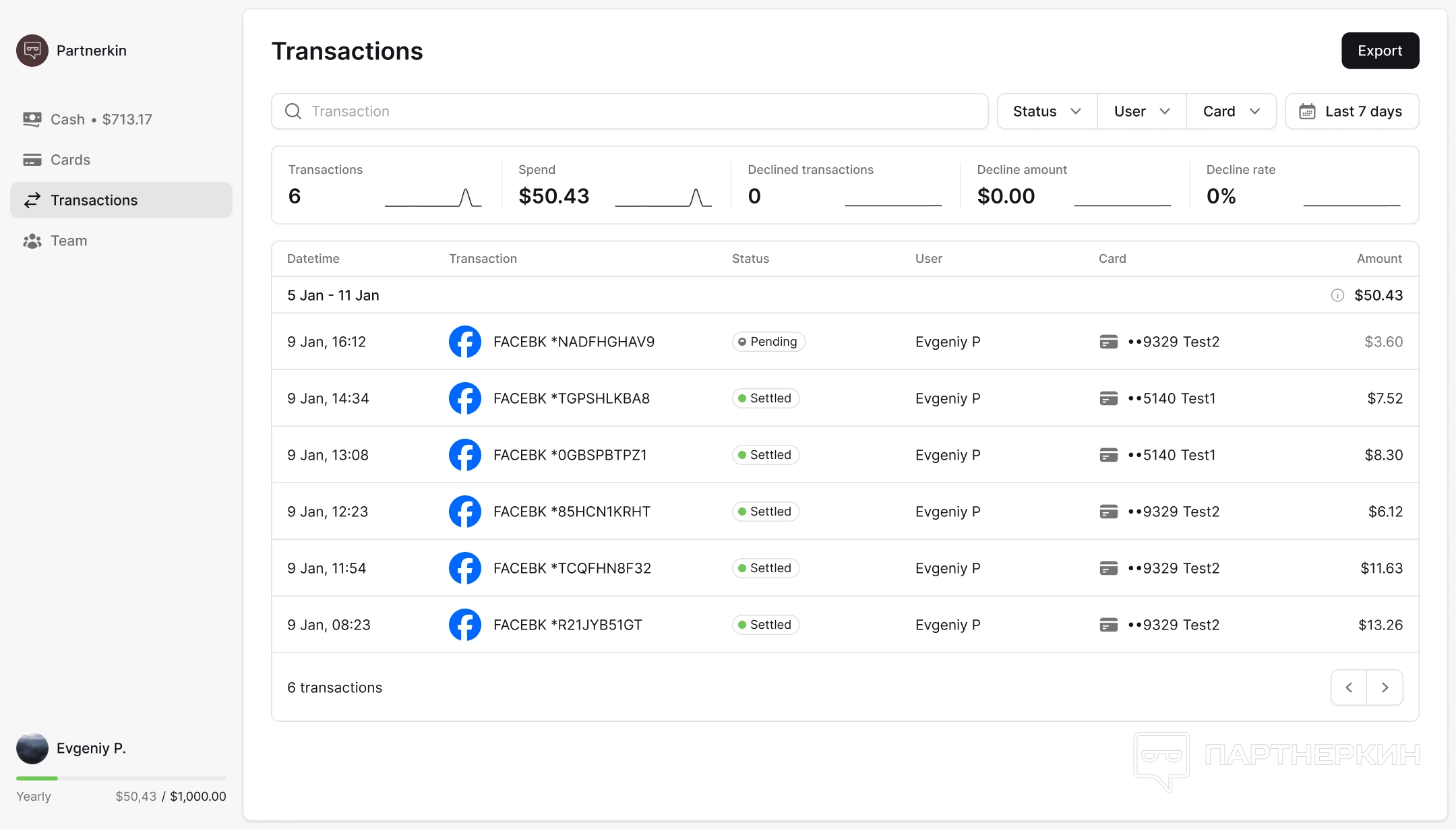Click the Pending status badge
The image size is (1456, 829).
click(x=768, y=342)
